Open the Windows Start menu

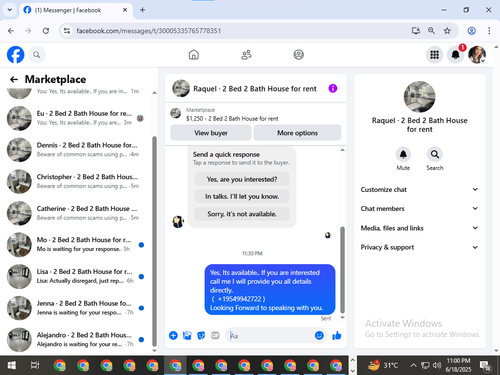[x=11, y=365]
